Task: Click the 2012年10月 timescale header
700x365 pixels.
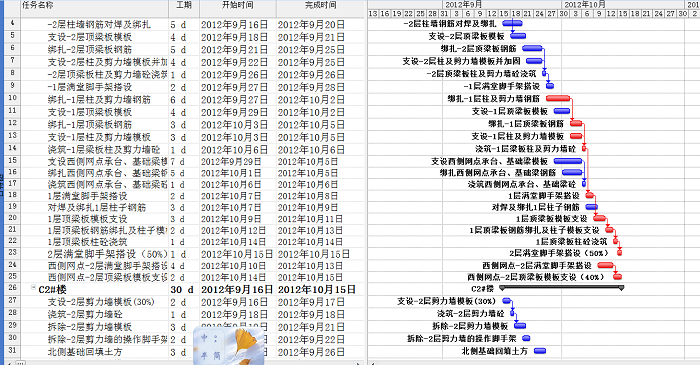Action: point(585,4)
